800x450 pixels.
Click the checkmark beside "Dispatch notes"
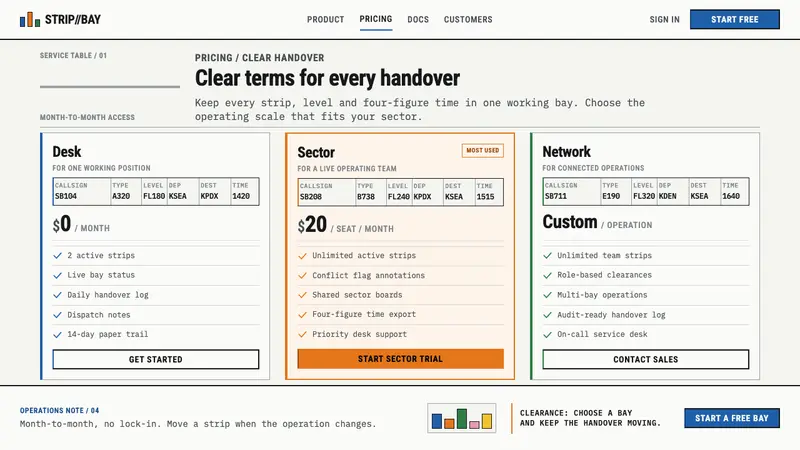pyautogui.click(x=58, y=315)
